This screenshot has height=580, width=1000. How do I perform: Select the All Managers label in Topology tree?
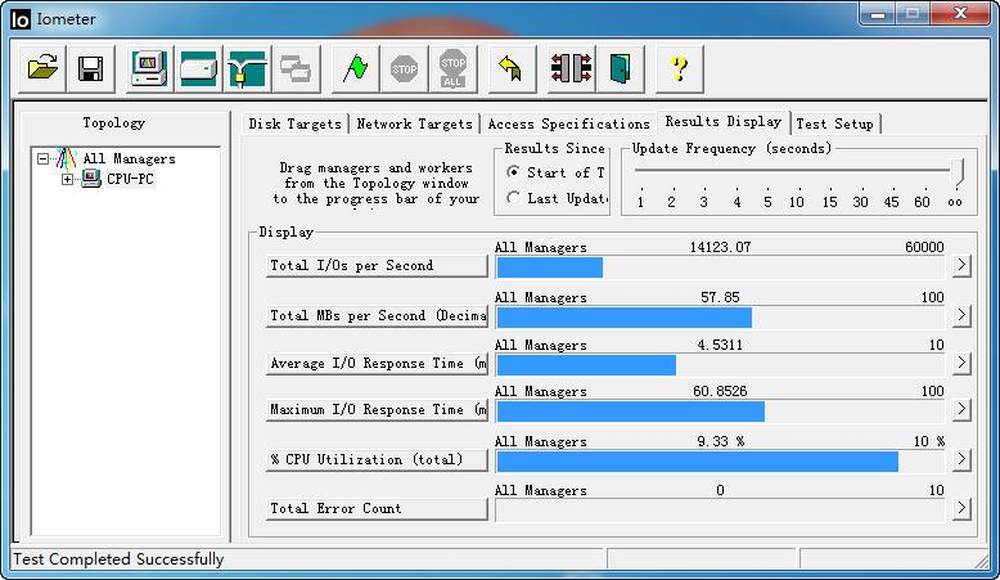coord(129,159)
